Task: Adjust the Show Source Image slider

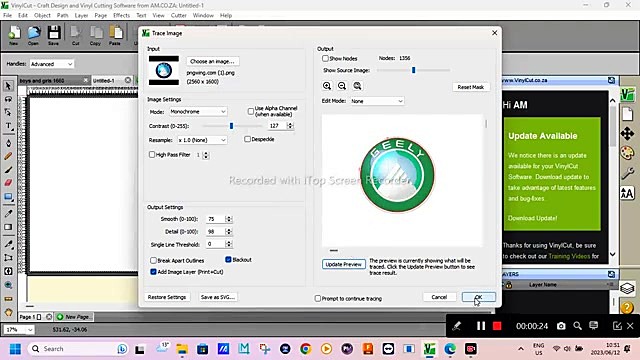Action: point(413,70)
